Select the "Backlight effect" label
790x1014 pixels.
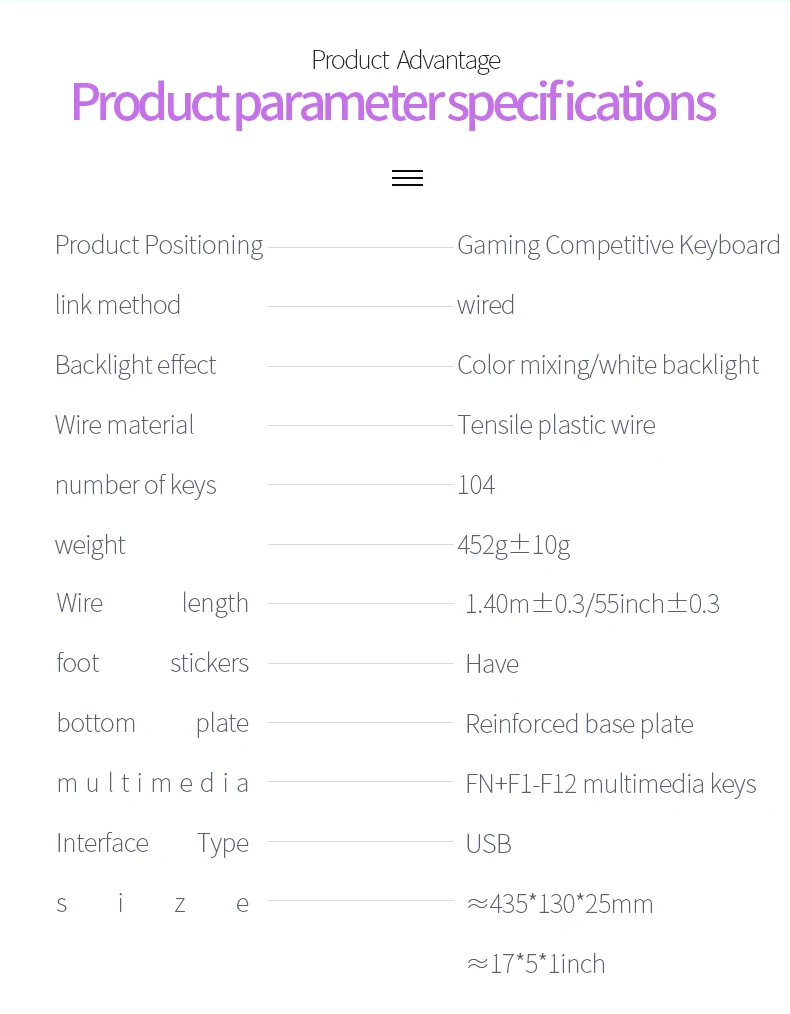(x=135, y=365)
